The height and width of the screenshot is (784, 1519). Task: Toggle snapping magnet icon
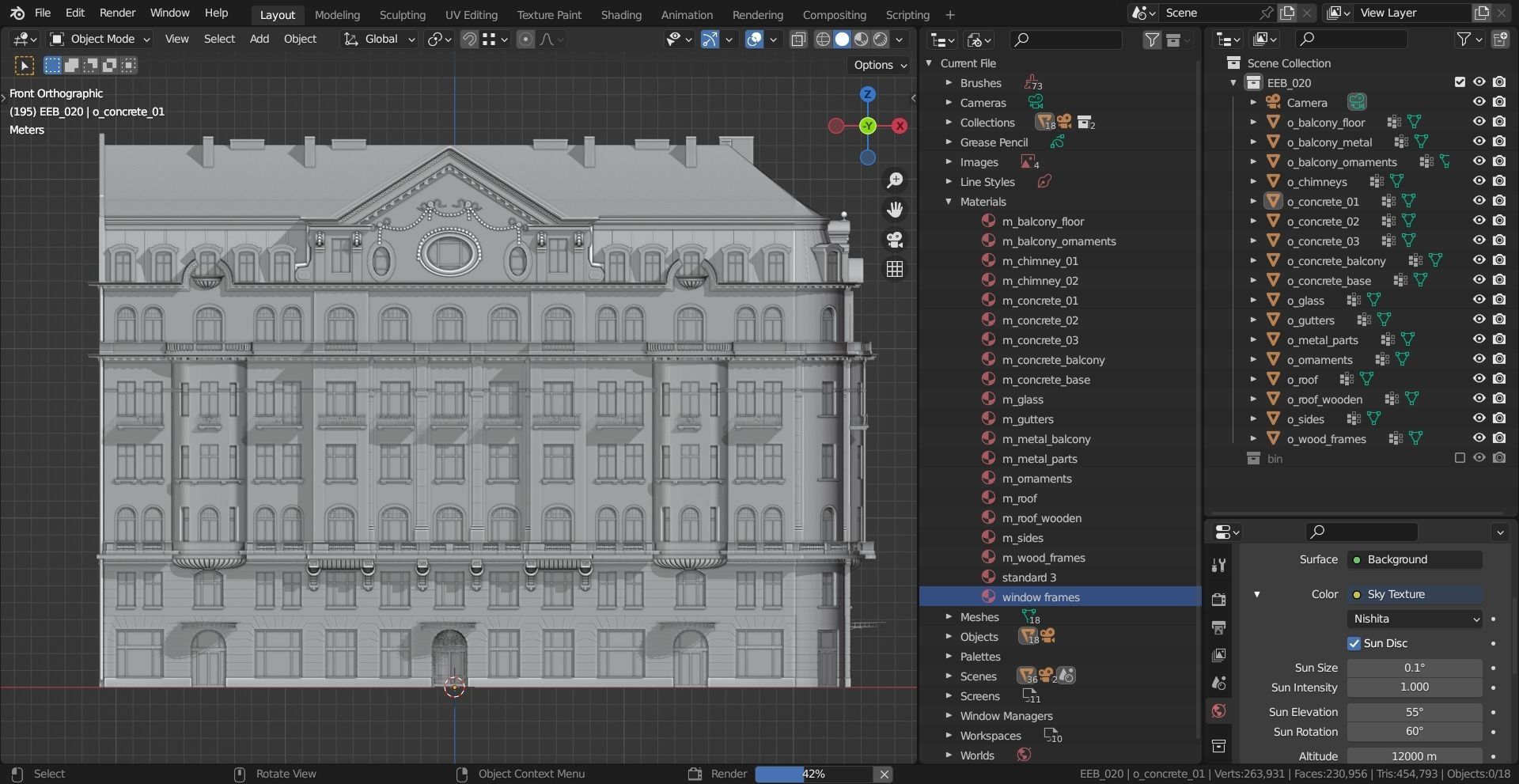pos(469,39)
